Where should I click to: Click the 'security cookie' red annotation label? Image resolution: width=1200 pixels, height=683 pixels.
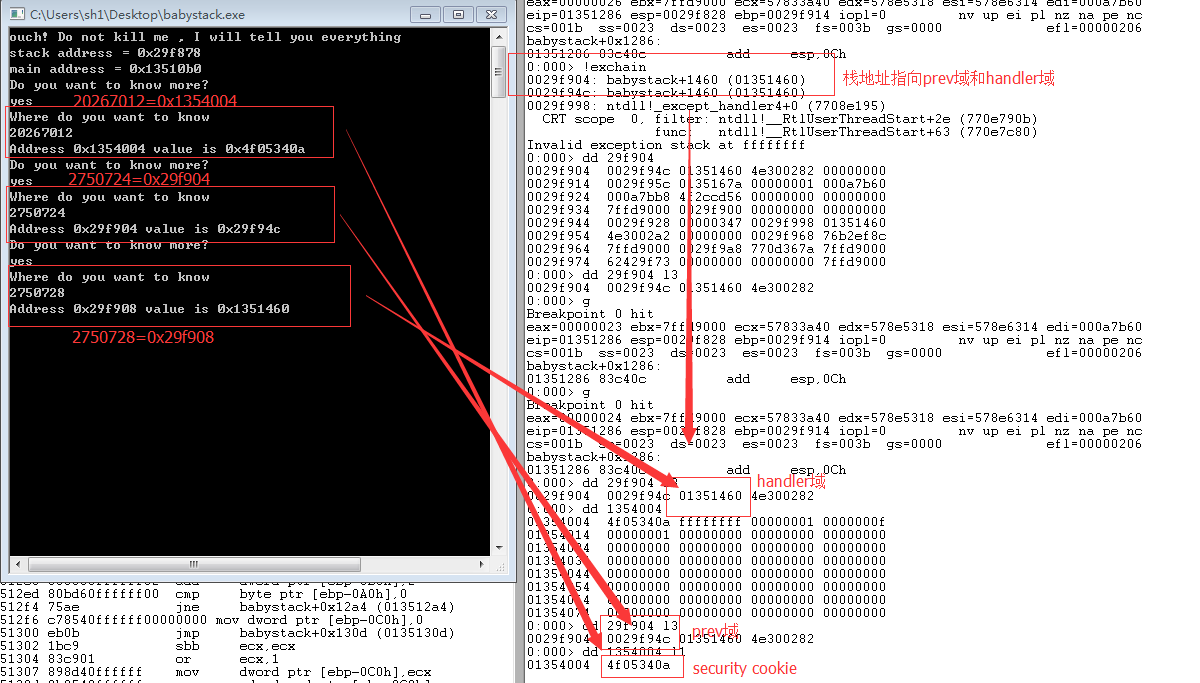744,668
